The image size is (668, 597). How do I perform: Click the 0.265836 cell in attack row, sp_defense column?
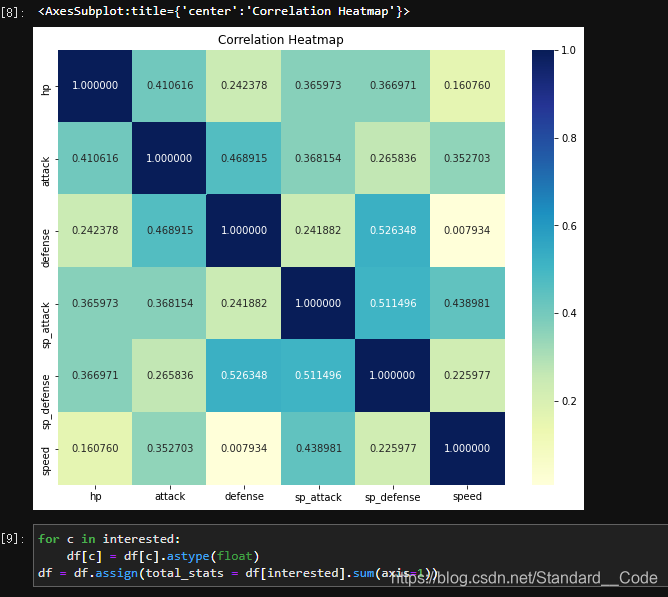pos(393,158)
